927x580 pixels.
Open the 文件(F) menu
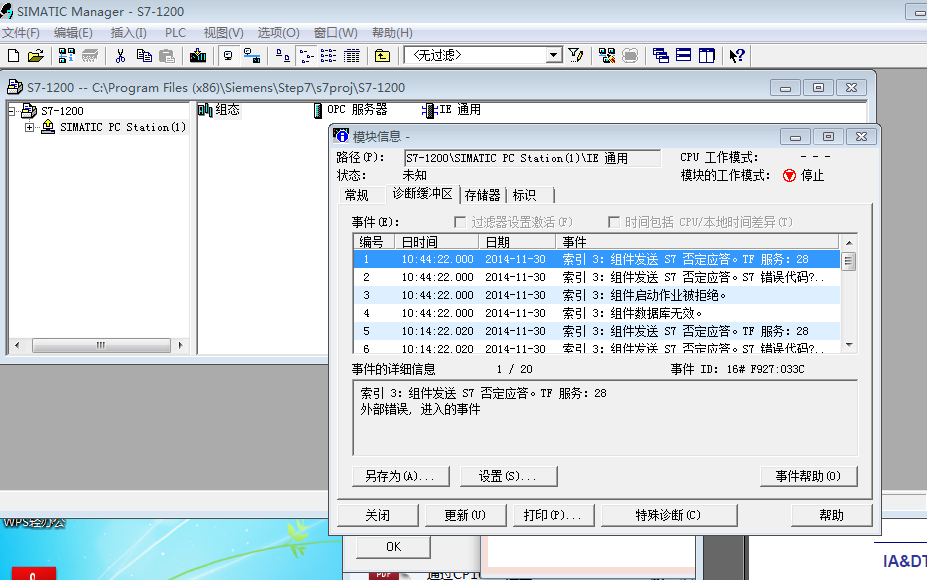(x=21, y=33)
